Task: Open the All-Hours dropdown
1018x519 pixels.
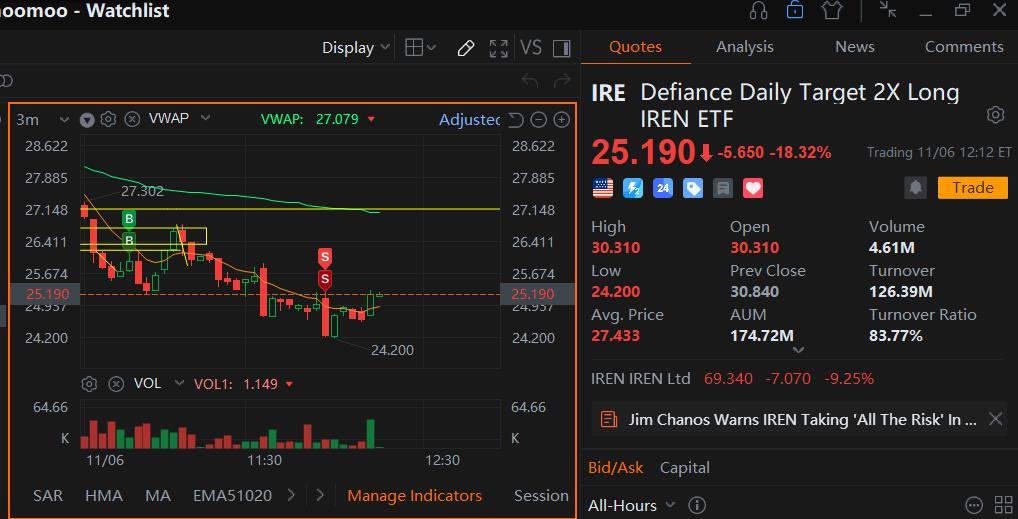Action: [x=632, y=505]
